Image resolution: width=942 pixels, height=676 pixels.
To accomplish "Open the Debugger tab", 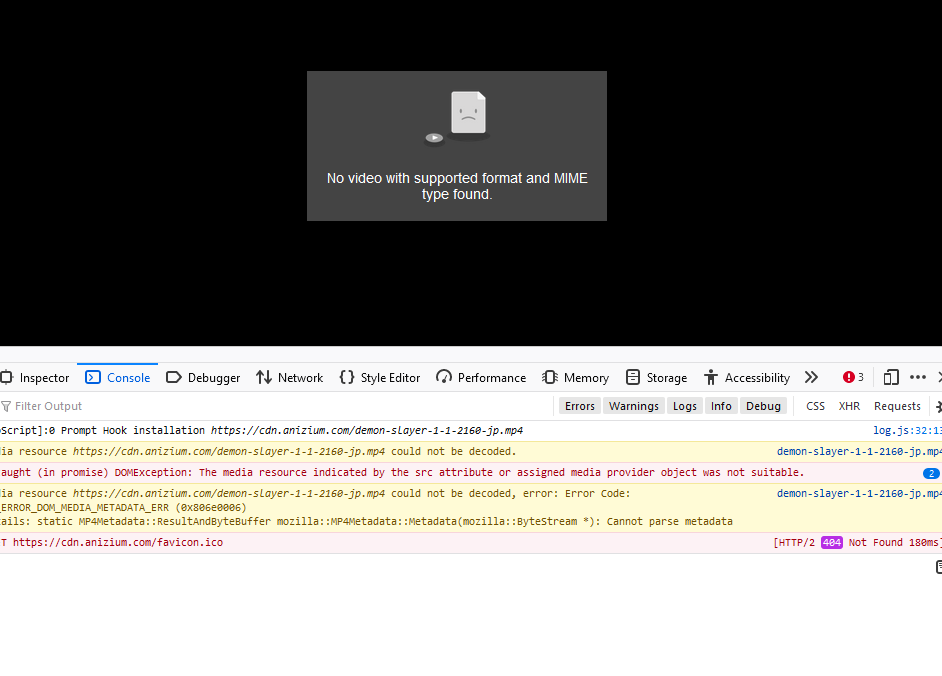I will tap(203, 377).
